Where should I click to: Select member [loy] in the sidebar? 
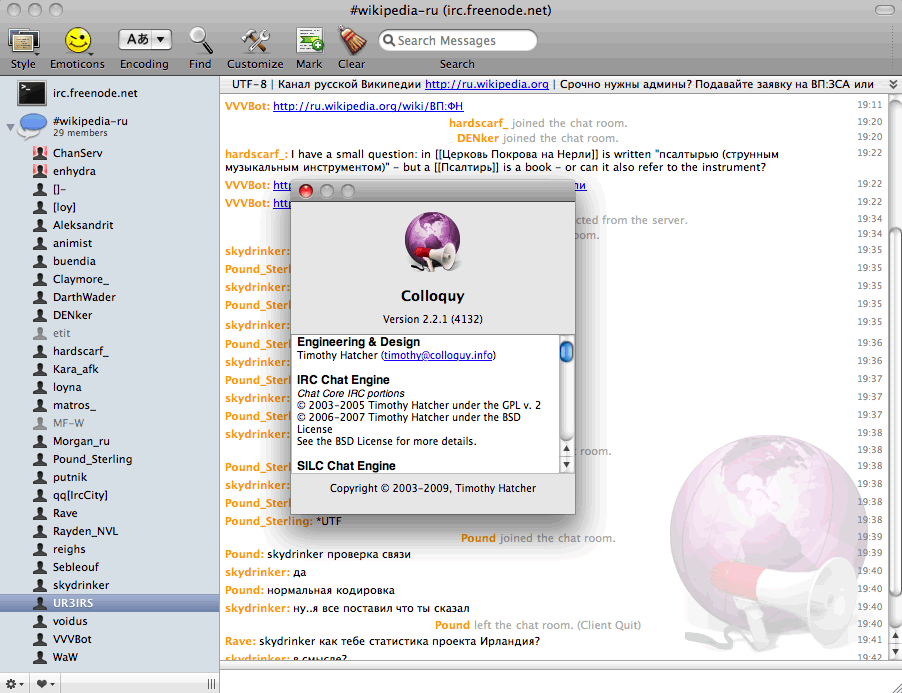[x=109, y=207]
